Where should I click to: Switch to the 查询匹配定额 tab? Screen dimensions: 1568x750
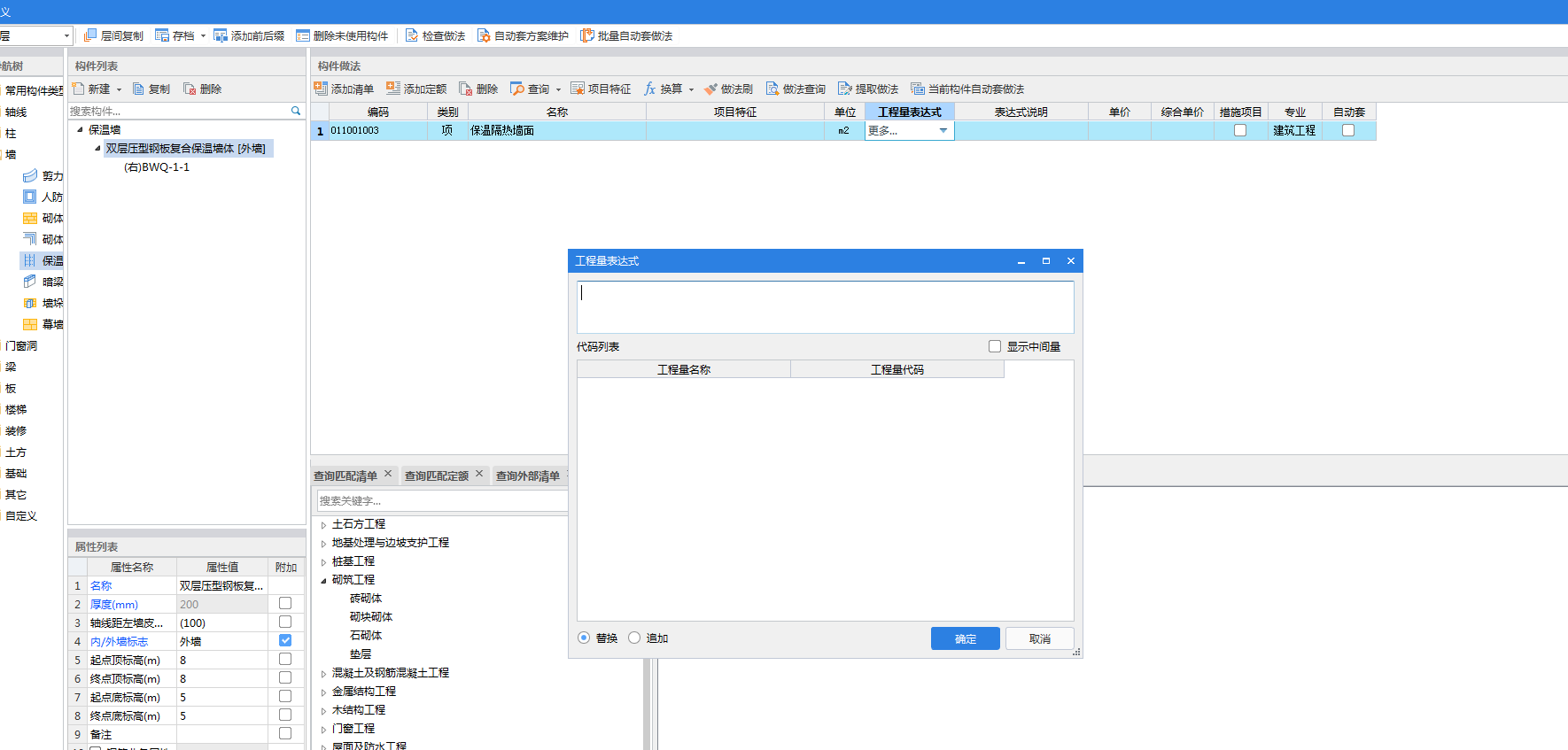click(437, 476)
